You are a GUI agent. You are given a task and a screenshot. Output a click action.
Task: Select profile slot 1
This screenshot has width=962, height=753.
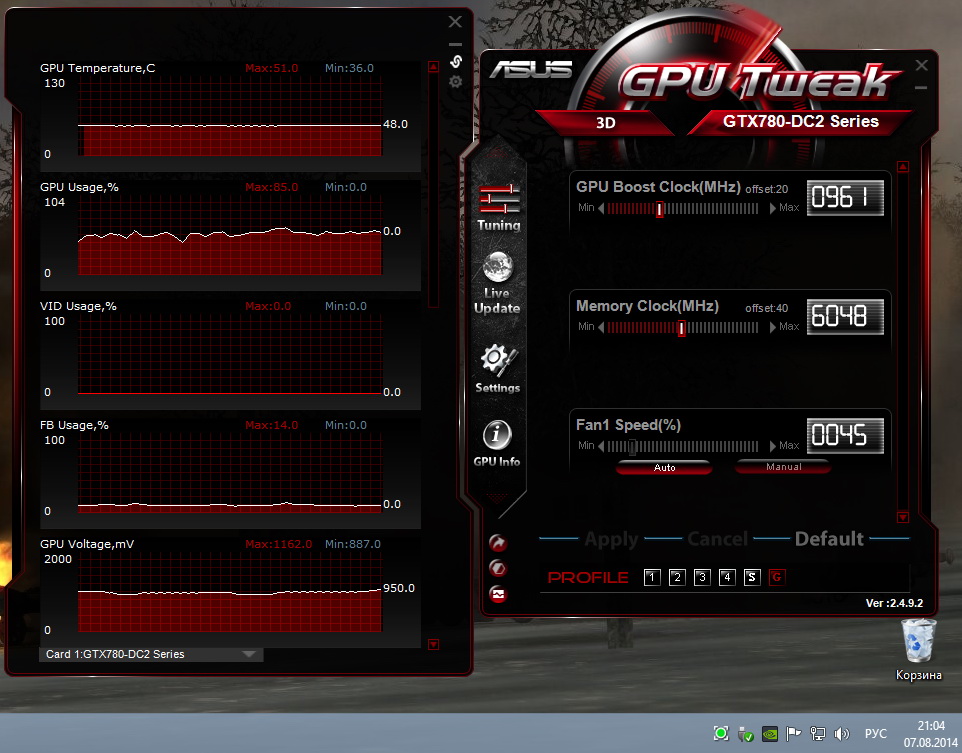click(x=652, y=577)
